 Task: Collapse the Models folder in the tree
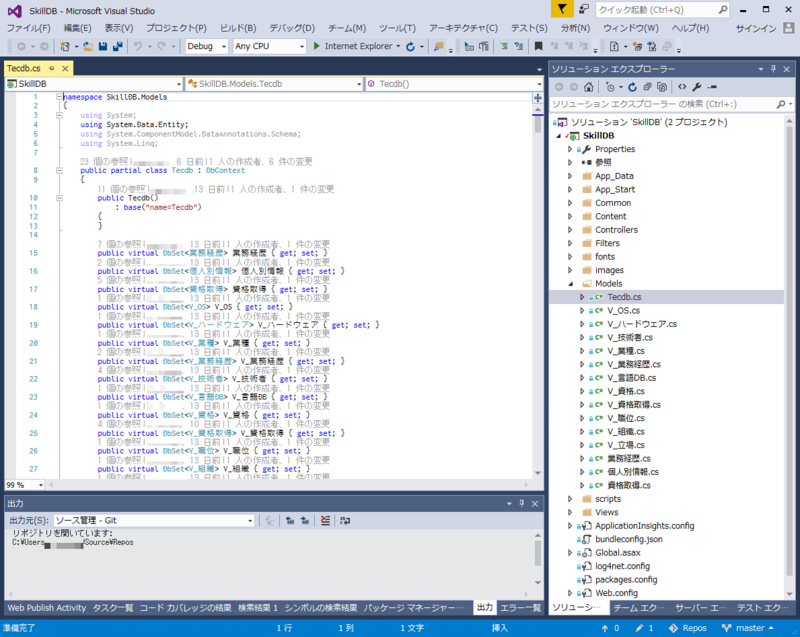(570, 284)
